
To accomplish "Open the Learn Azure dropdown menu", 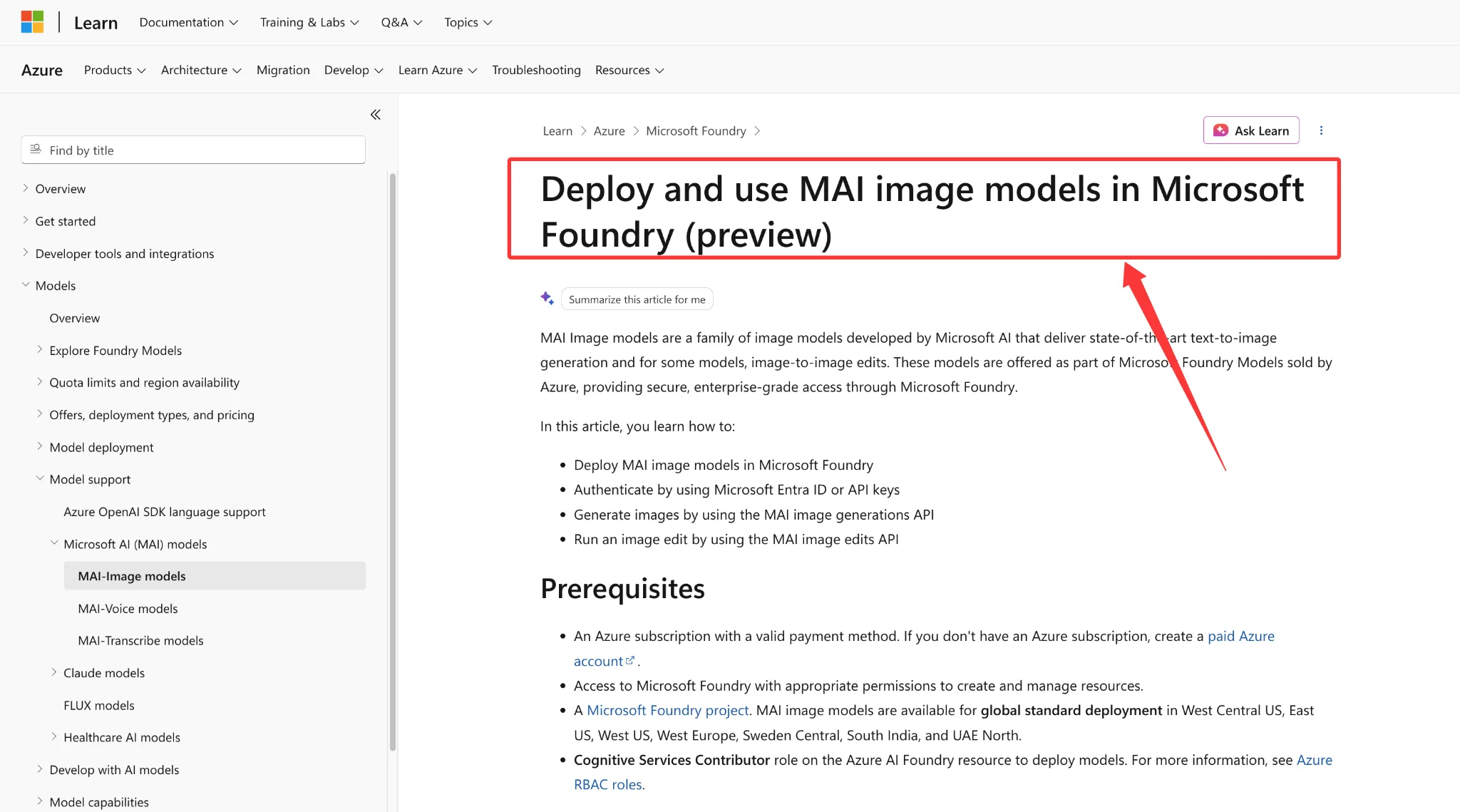I will [438, 70].
